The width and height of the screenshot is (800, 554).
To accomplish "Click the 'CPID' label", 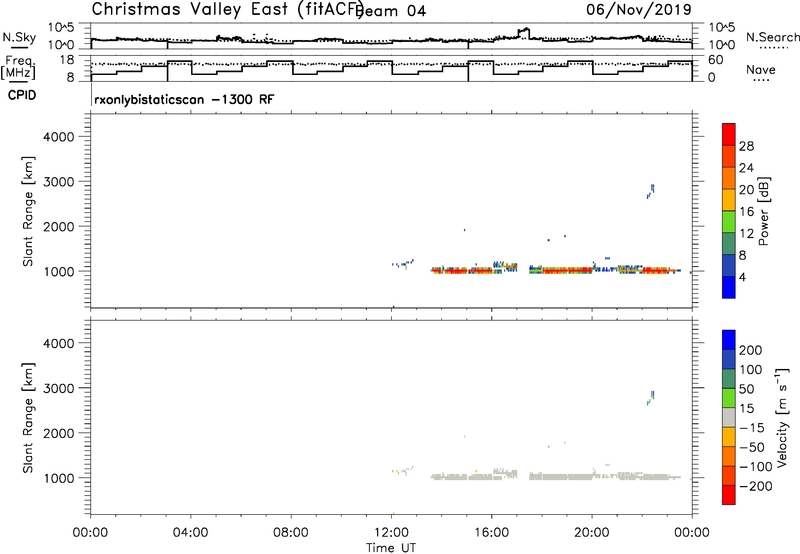I will pos(22,95).
